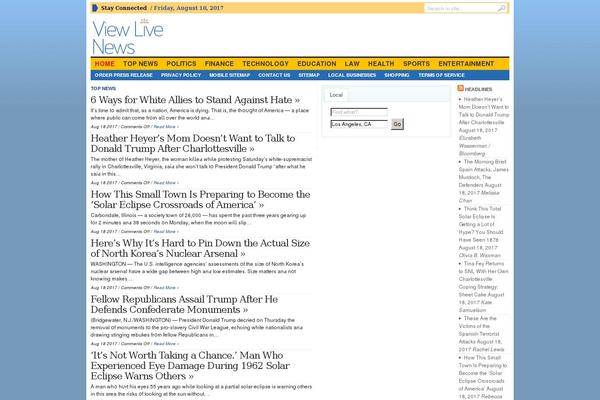Go to the HEALTH section
600x400 pixels.
[381, 64]
